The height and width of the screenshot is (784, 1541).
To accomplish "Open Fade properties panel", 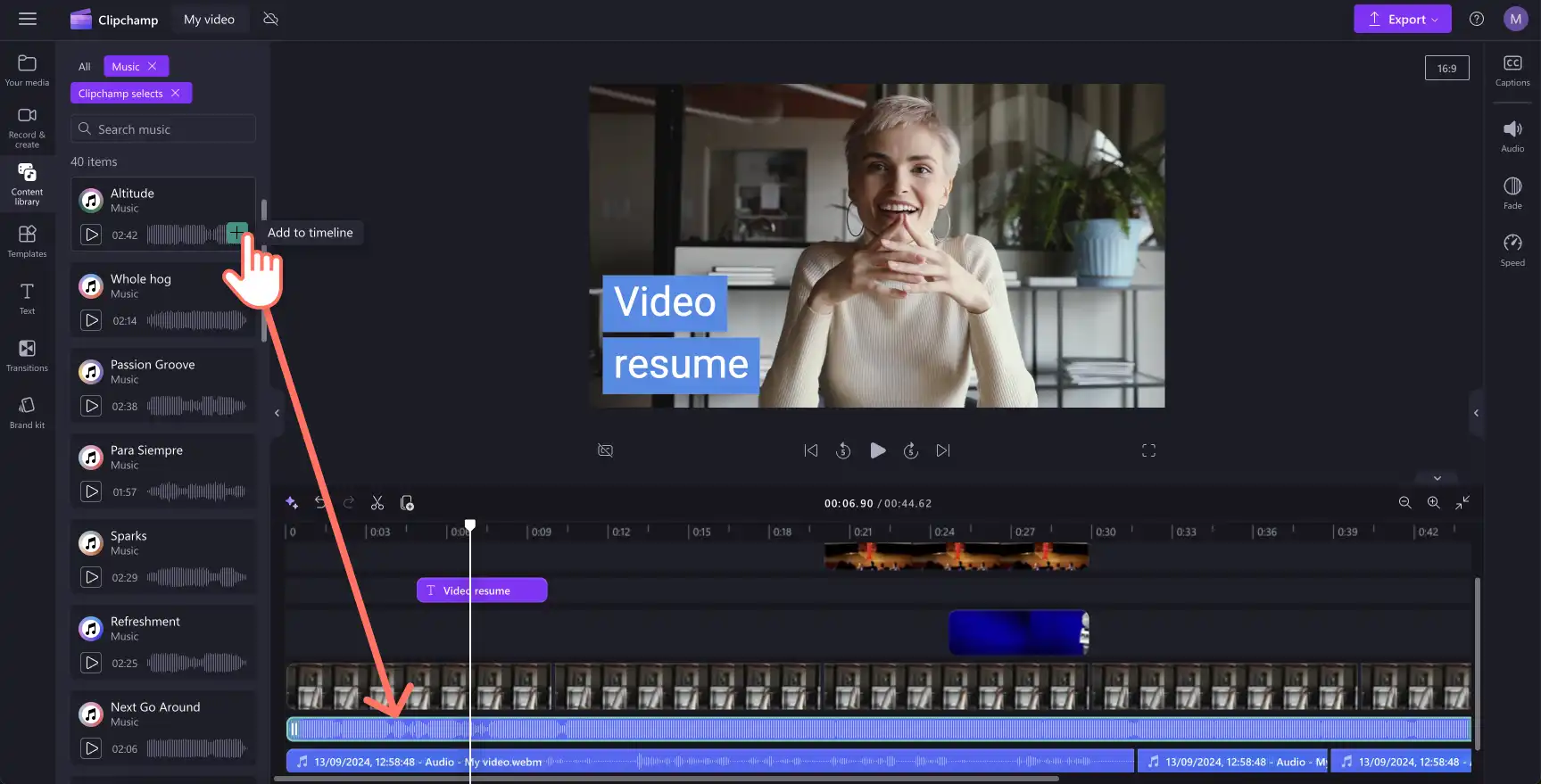I will click(x=1512, y=194).
